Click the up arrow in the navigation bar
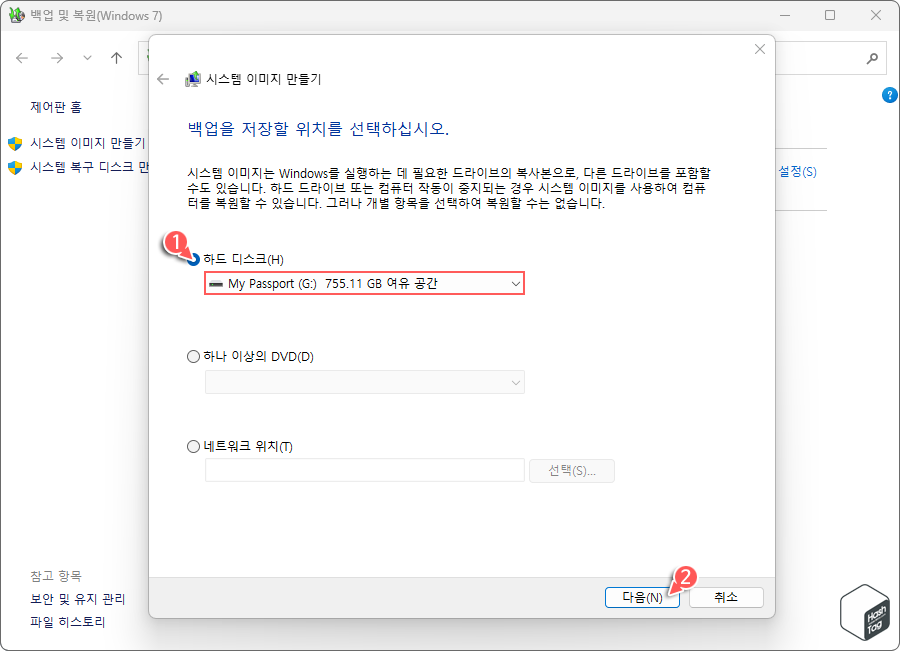The height and width of the screenshot is (651, 900). click(116, 58)
